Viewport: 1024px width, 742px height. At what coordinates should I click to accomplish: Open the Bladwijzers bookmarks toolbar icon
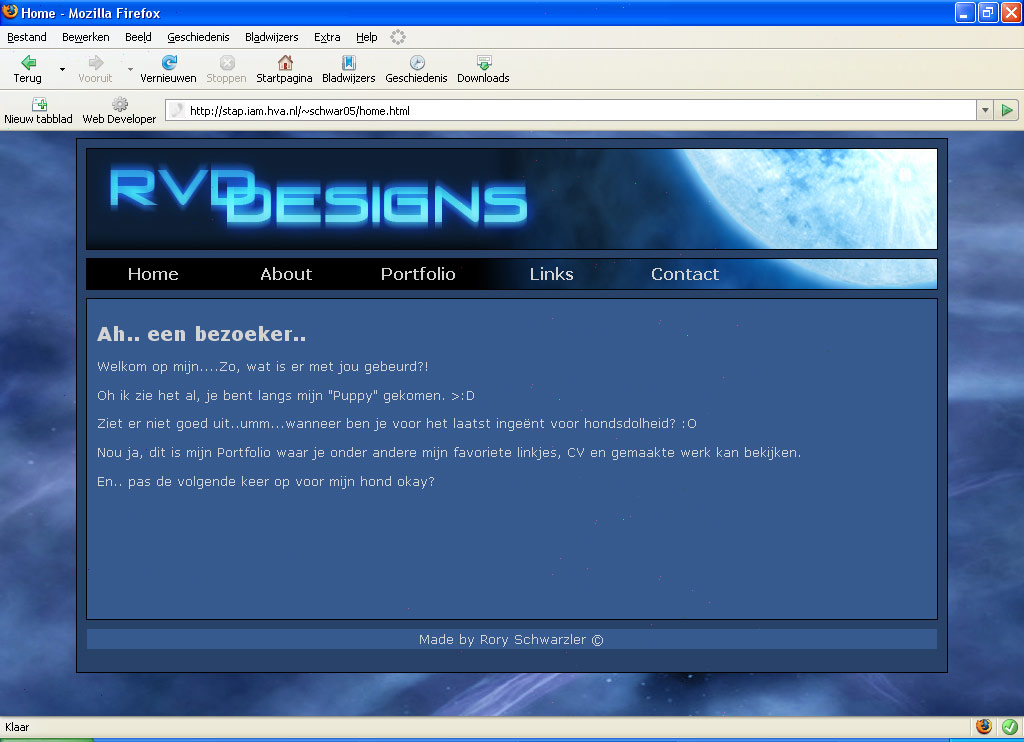pyautogui.click(x=348, y=63)
